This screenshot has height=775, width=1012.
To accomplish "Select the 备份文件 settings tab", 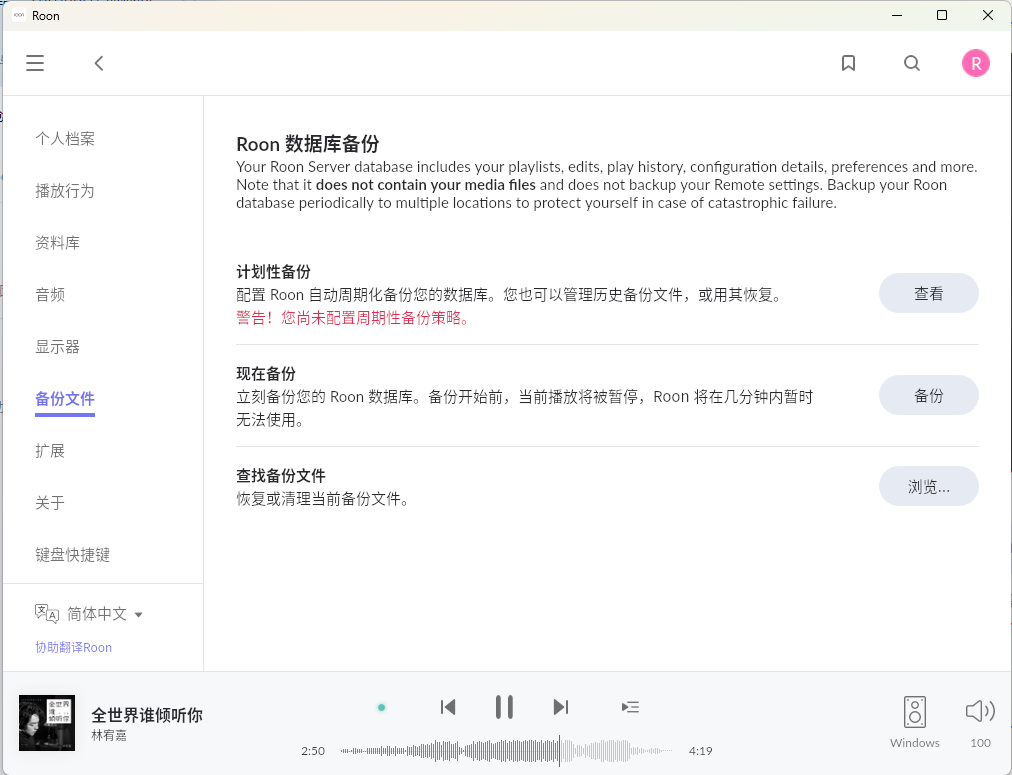I will point(65,399).
